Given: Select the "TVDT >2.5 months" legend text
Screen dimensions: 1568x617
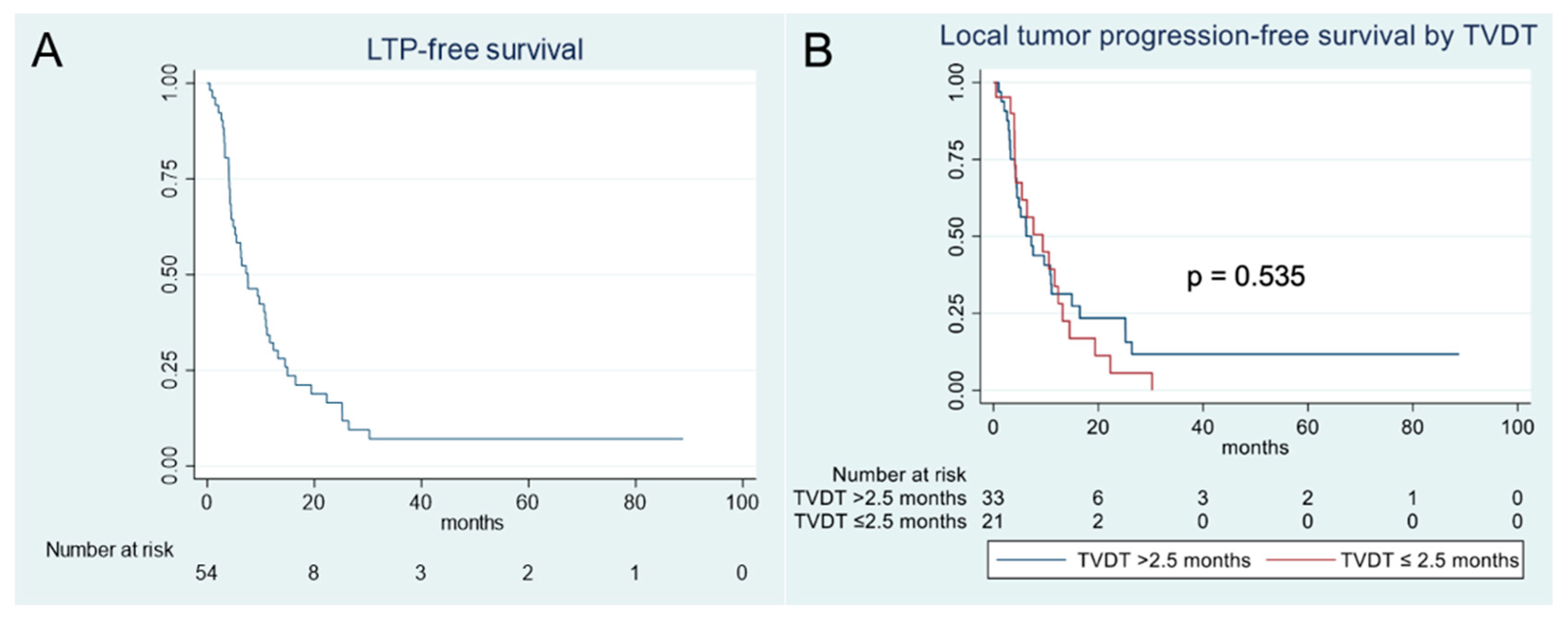Looking at the screenshot, I should [1163, 560].
